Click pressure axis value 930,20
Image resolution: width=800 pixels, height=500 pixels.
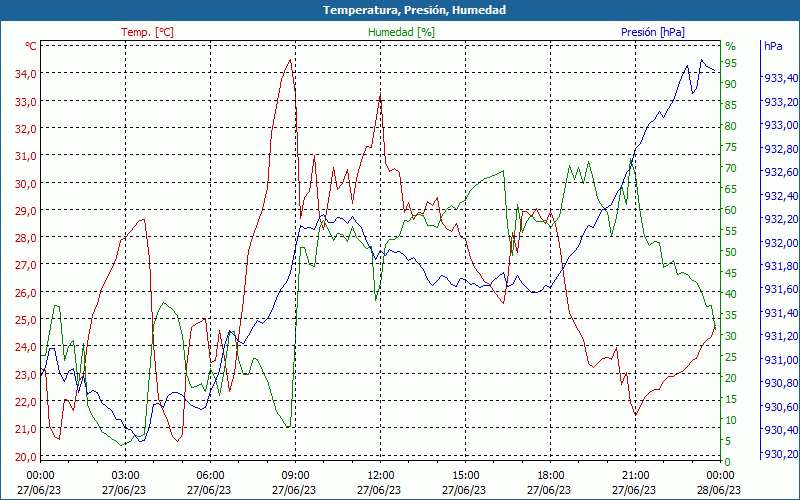tap(781, 454)
